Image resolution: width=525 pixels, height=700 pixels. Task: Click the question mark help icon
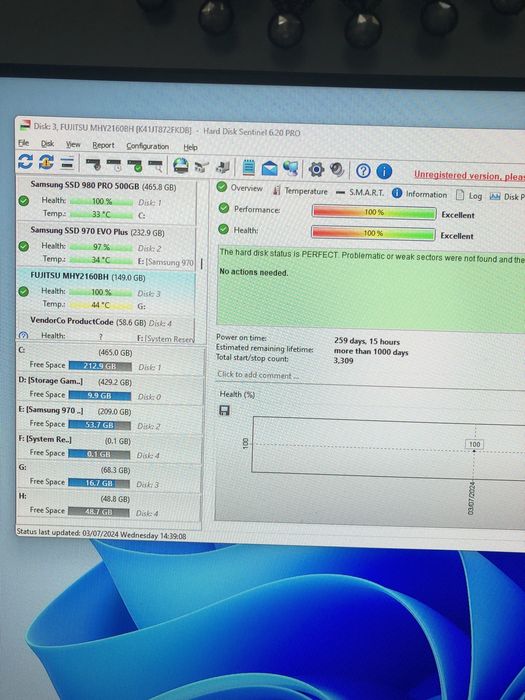click(363, 171)
